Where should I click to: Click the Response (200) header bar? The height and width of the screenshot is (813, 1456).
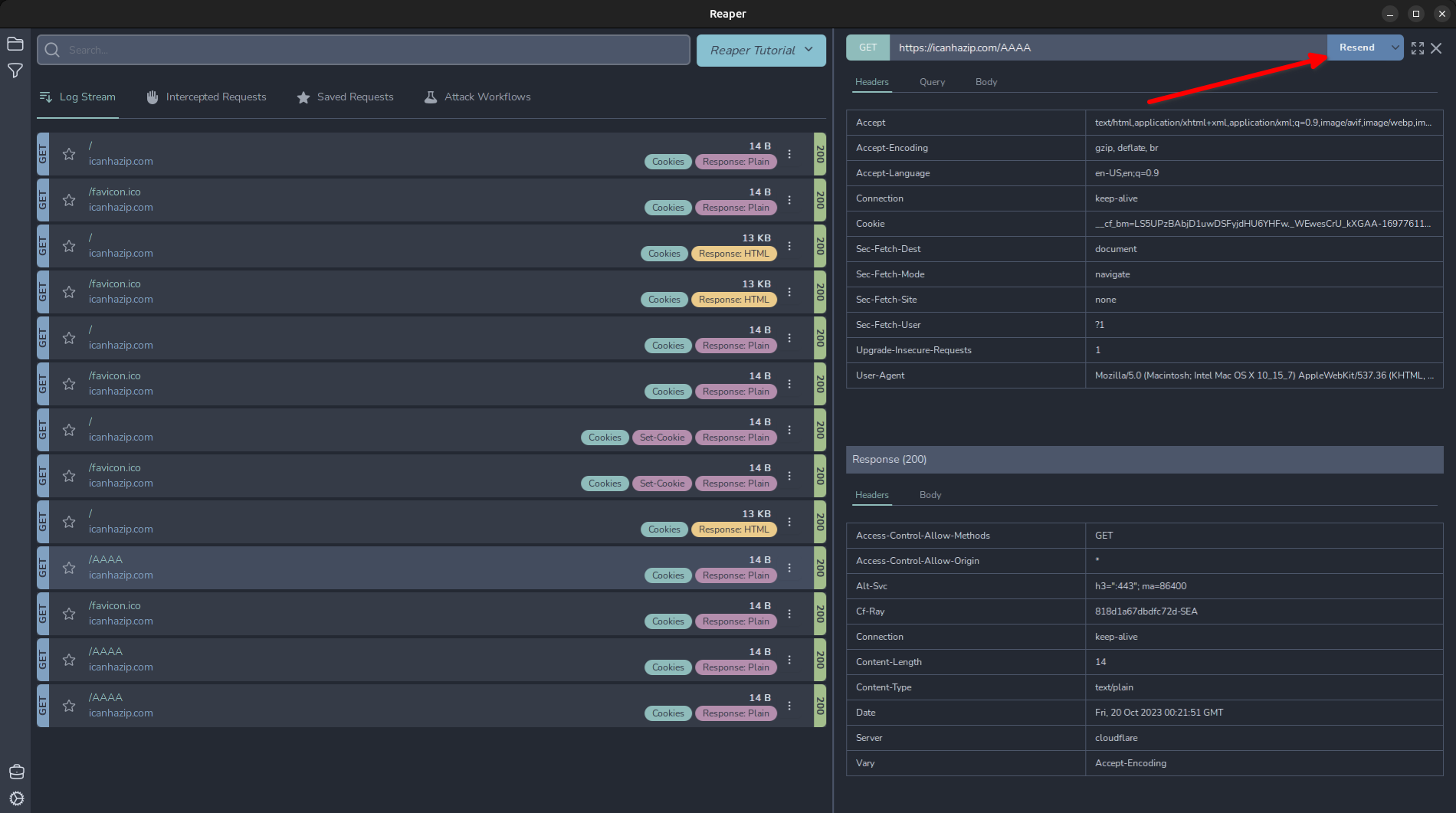(x=1144, y=459)
